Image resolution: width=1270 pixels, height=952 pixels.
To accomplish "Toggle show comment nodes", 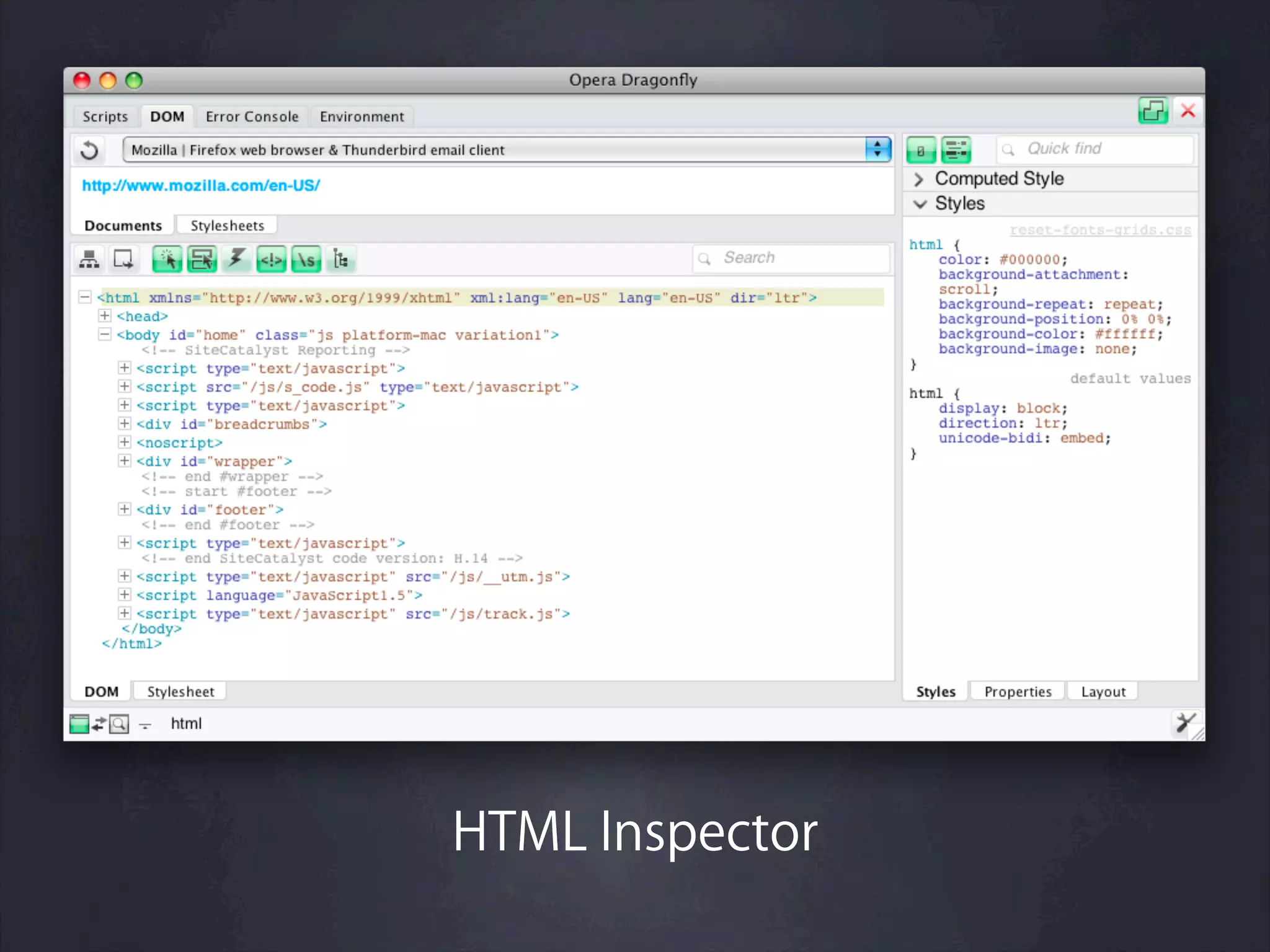I will tap(271, 259).
